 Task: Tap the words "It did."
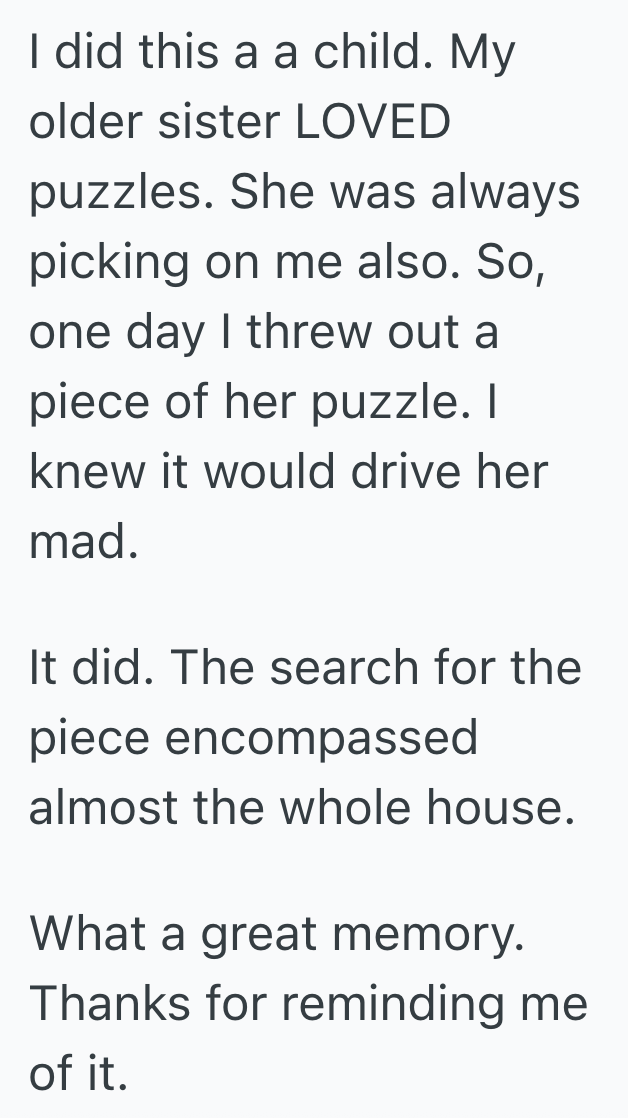click(x=88, y=667)
